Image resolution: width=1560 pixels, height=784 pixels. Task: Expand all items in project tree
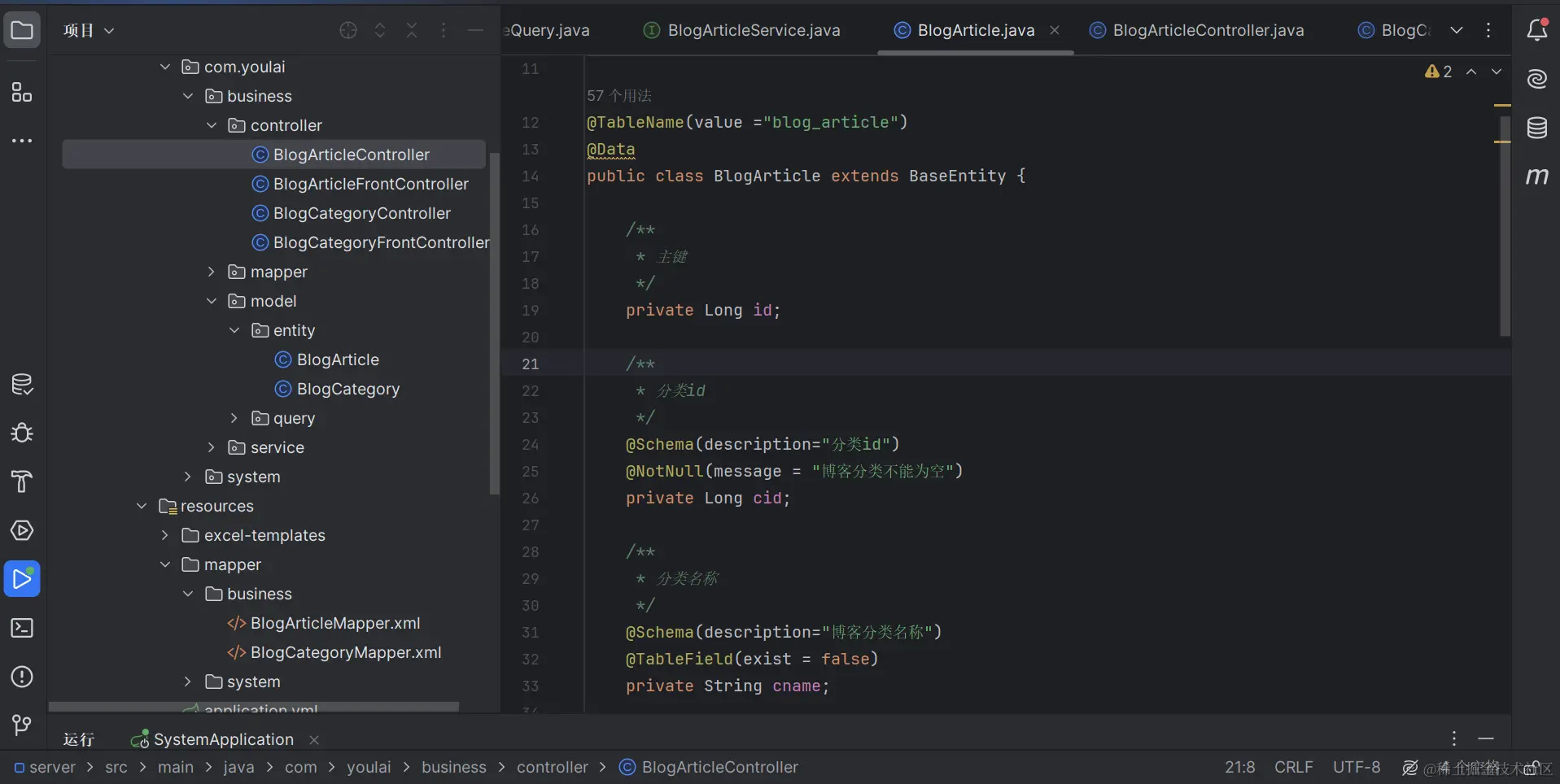380,30
